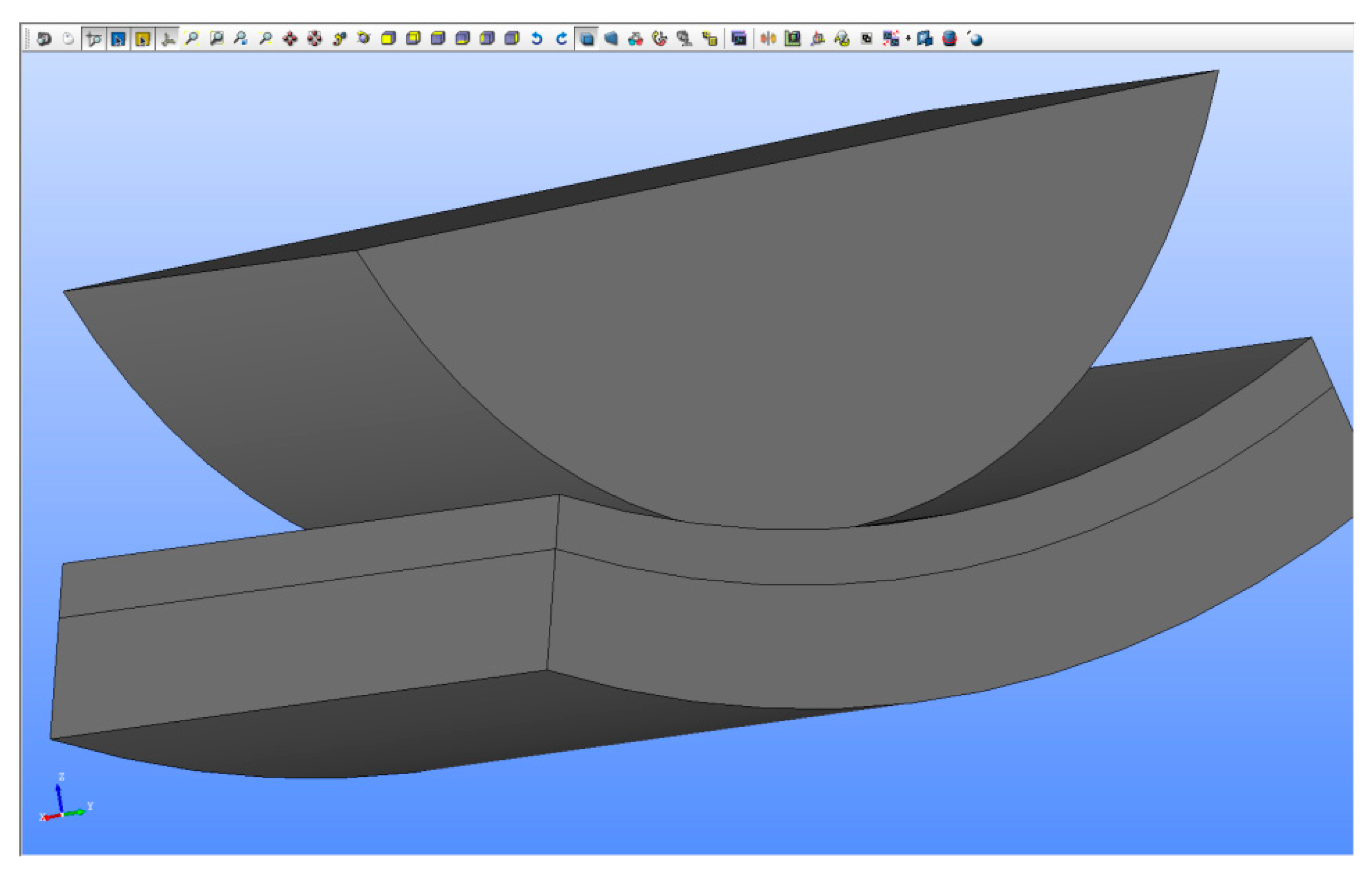
Task: Switch to the Front view cube icon
Action: click(388, 39)
